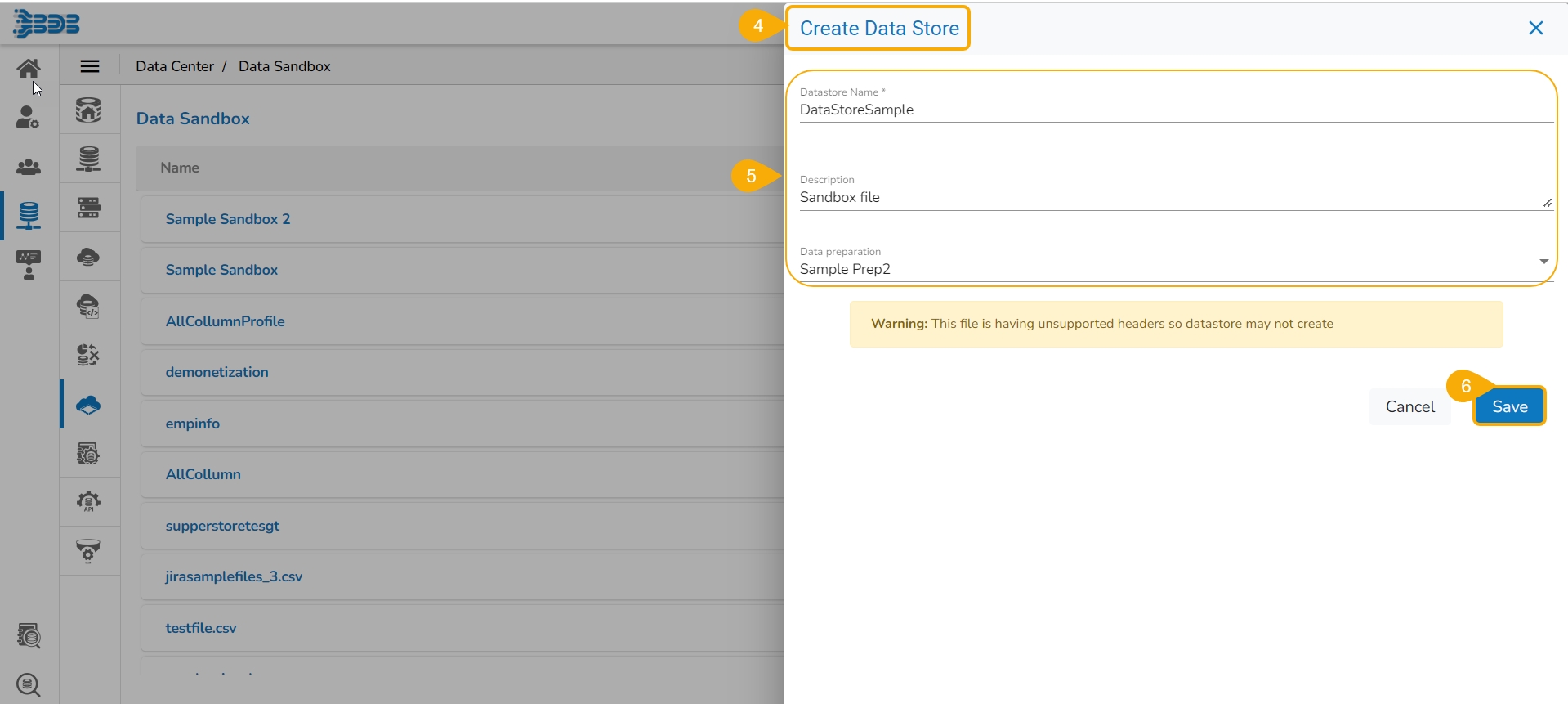
Task: Open the demonetization sandbox file
Action: click(217, 372)
